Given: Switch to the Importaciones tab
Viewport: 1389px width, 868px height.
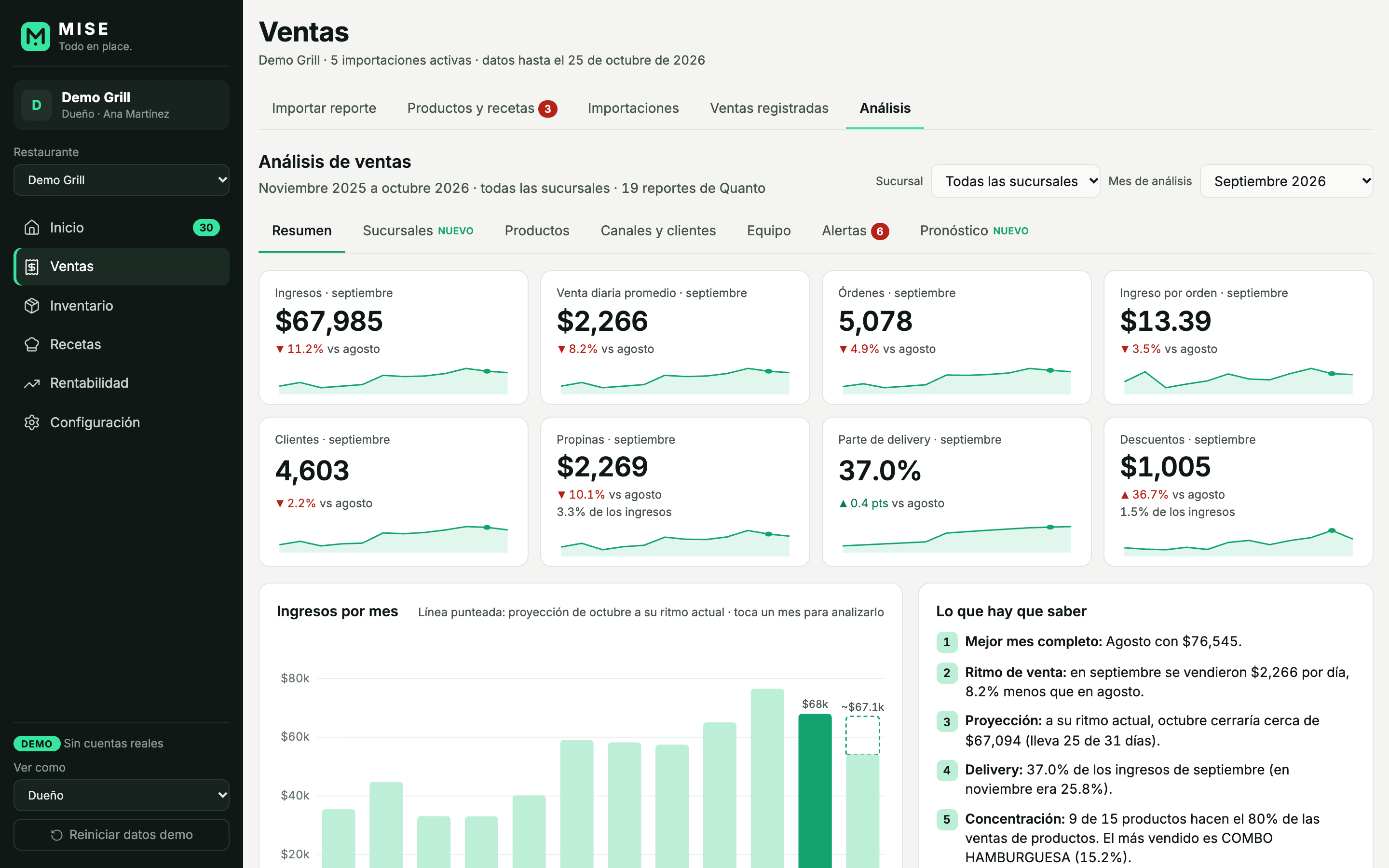Looking at the screenshot, I should (633, 108).
